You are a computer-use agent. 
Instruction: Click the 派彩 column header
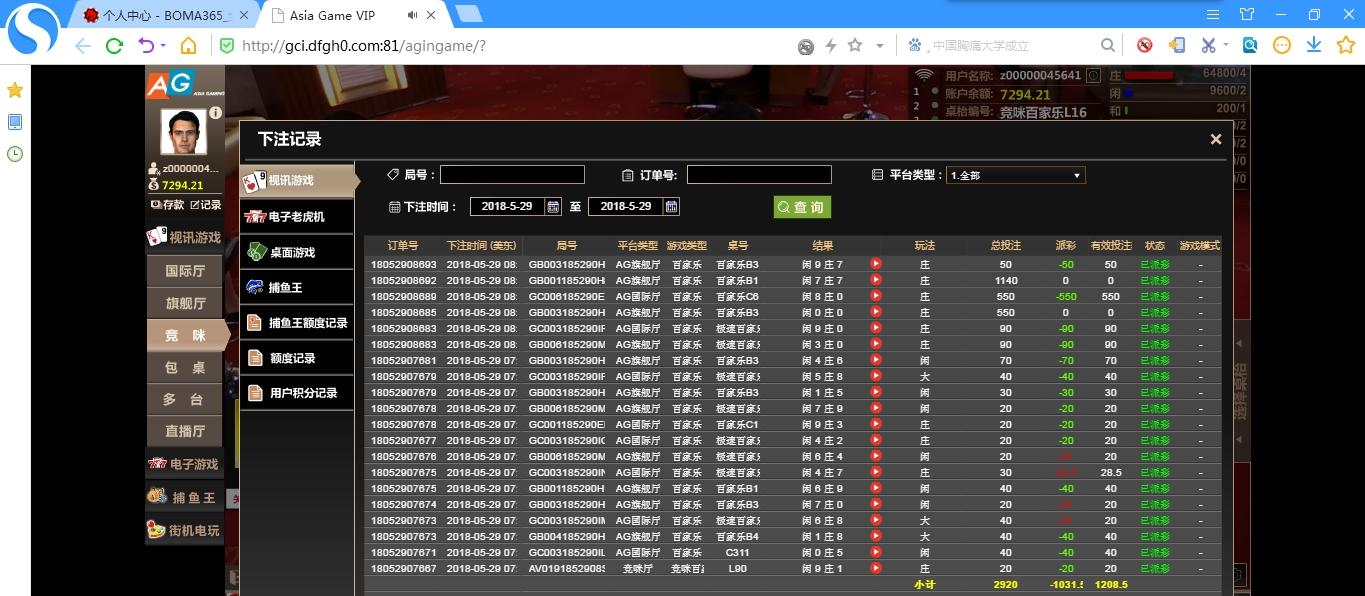(1066, 245)
